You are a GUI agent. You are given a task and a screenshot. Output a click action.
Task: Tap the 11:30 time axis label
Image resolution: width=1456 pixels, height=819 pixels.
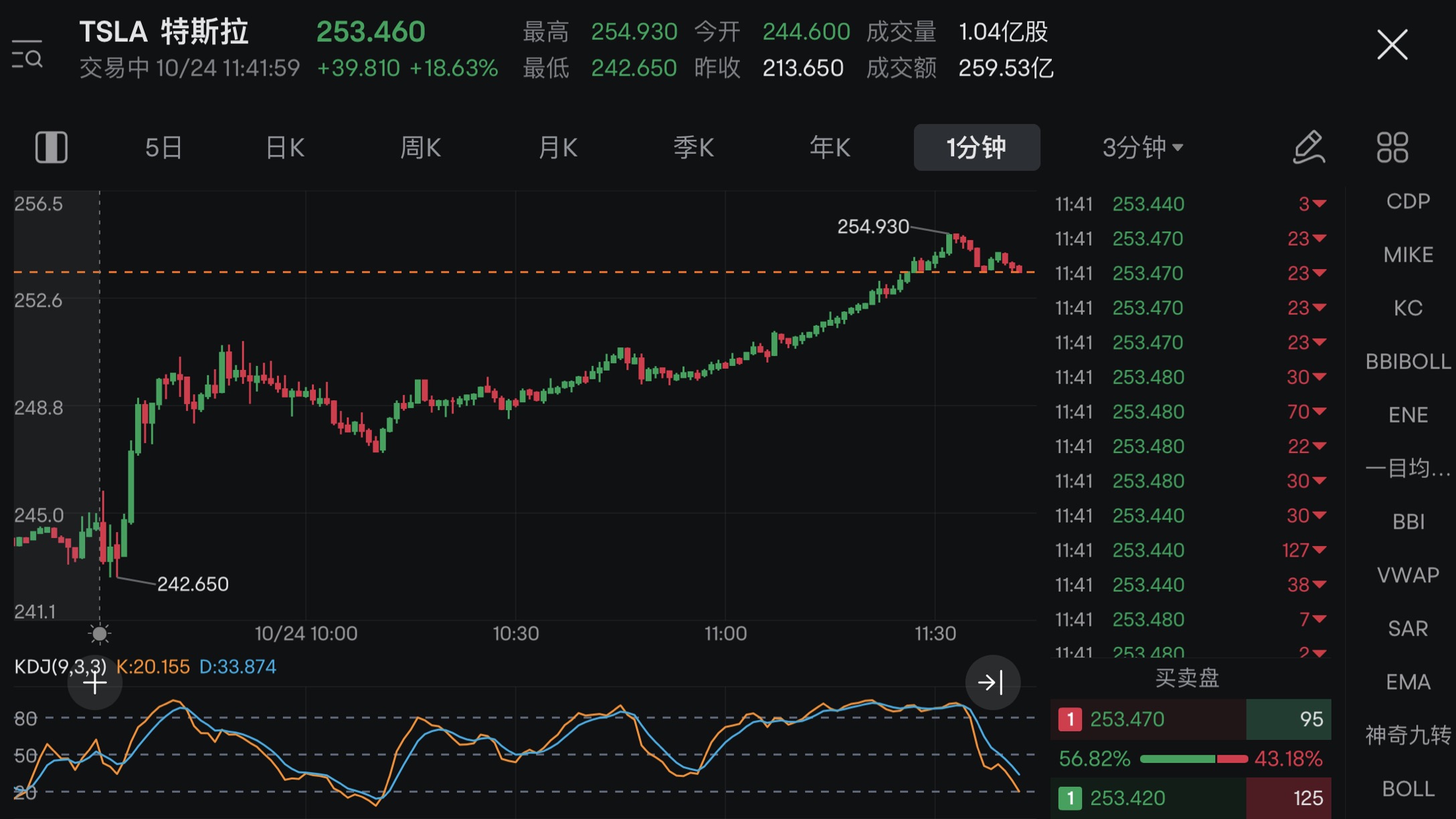(x=935, y=633)
